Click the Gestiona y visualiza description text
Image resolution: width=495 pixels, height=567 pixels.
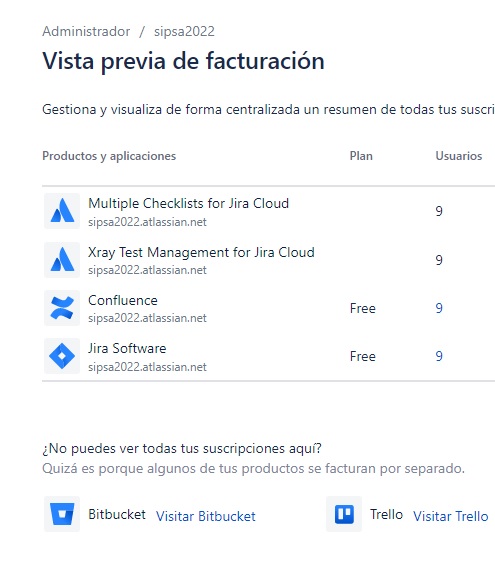click(269, 110)
